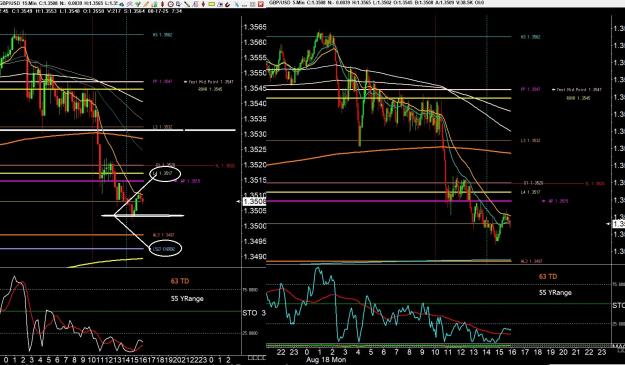Viewport: 625px width, 365px height.
Task: Open the three-dots more options toolbar icon
Action: [244, 5]
